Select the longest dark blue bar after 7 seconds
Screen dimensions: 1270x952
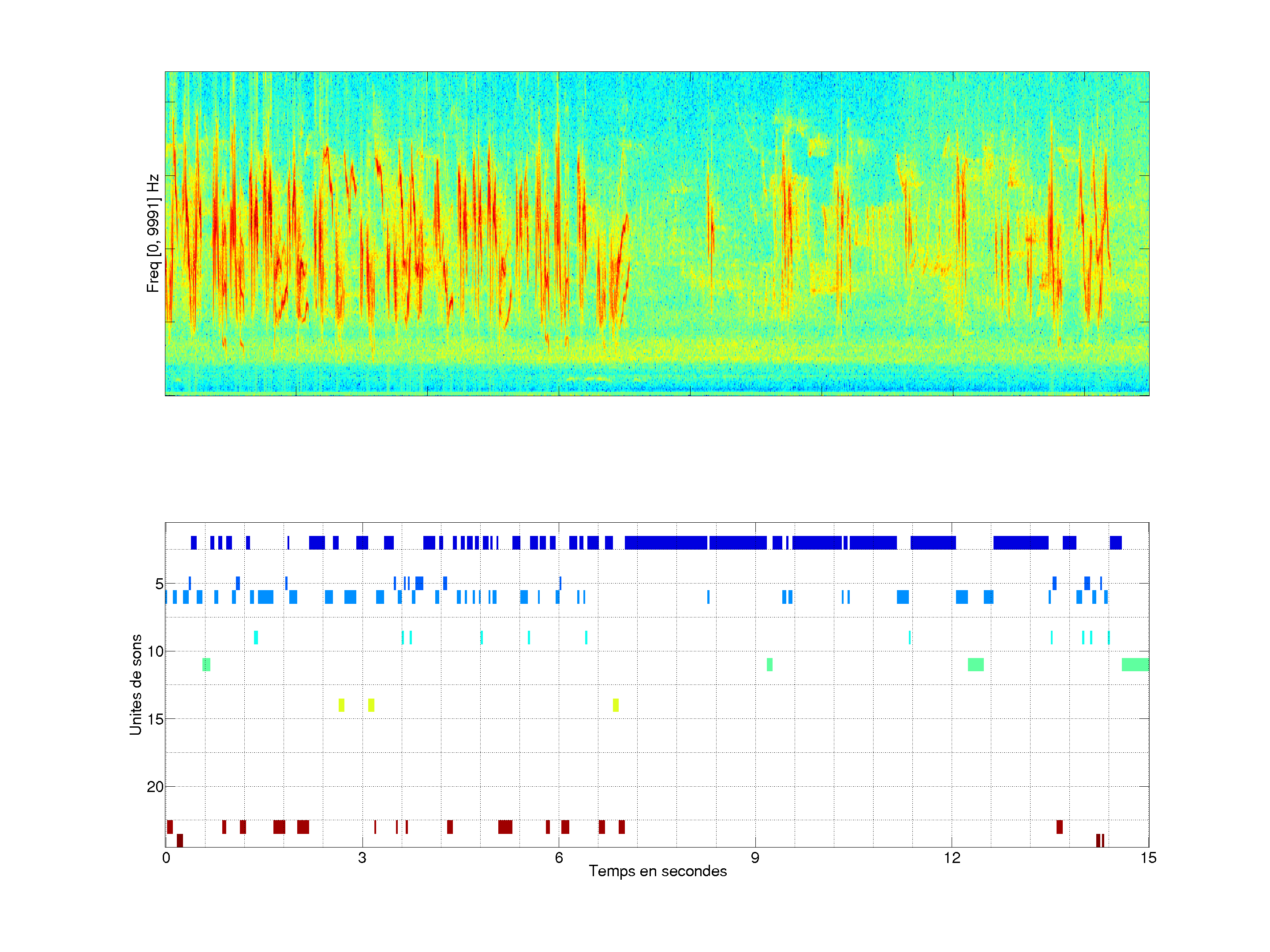(665, 542)
